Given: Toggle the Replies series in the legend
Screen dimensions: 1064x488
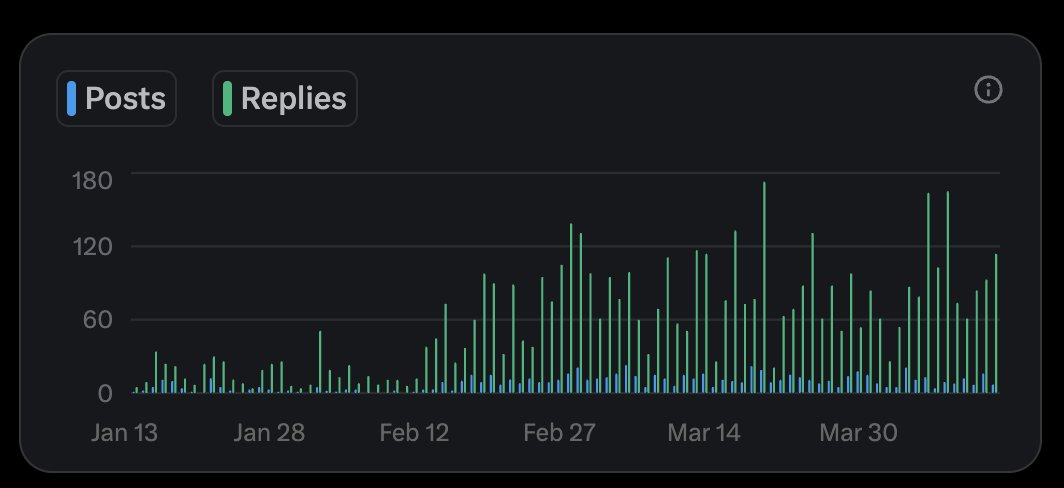Looking at the screenshot, I should (x=285, y=98).
